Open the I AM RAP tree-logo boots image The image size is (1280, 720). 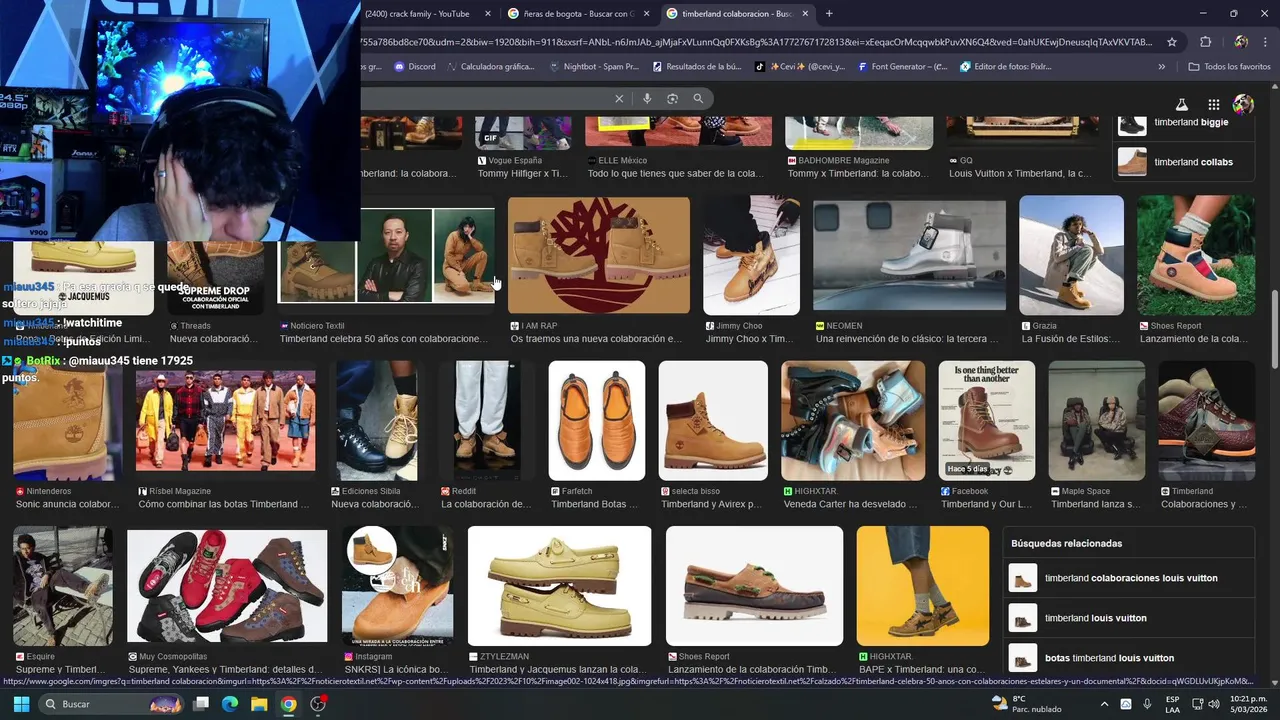click(x=599, y=255)
